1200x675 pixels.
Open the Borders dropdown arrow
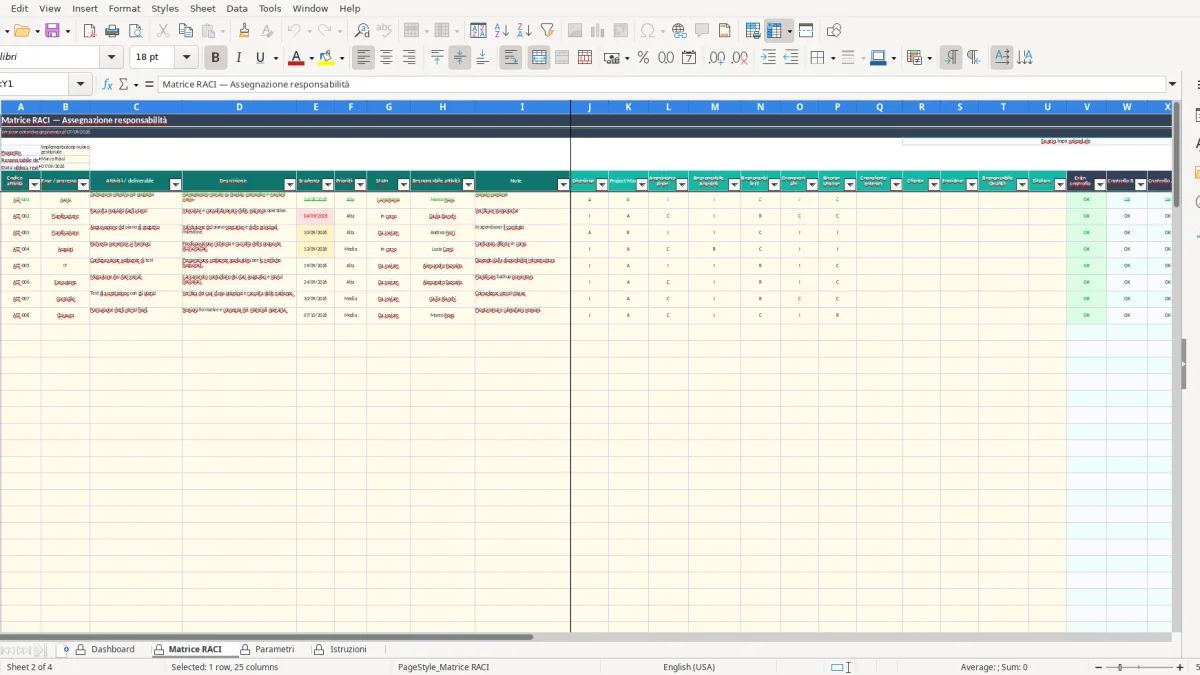click(831, 58)
